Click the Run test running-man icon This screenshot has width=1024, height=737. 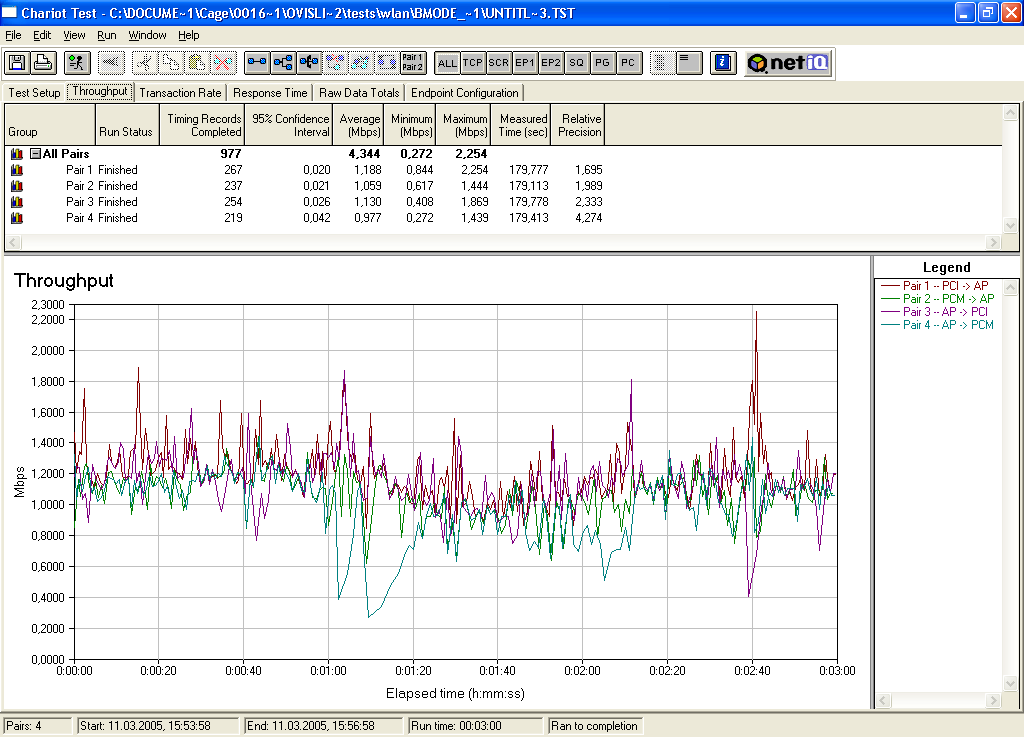77,63
